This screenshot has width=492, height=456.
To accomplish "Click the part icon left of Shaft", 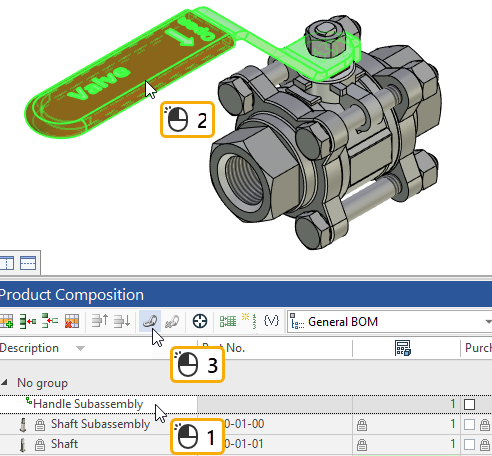I will (x=23, y=445).
